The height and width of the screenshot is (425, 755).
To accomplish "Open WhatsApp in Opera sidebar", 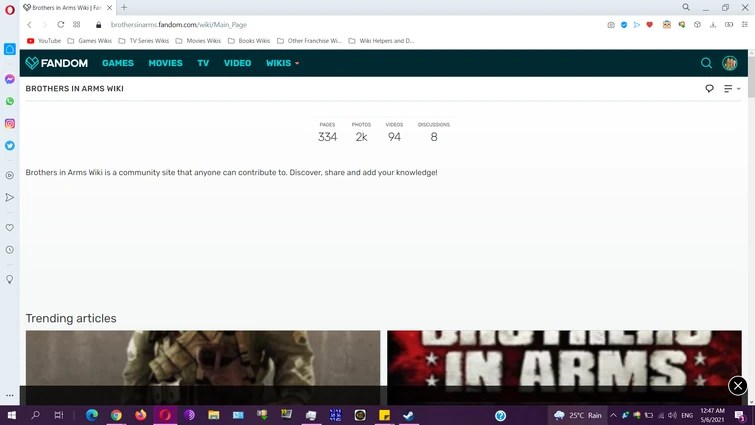I will pyautogui.click(x=10, y=101).
